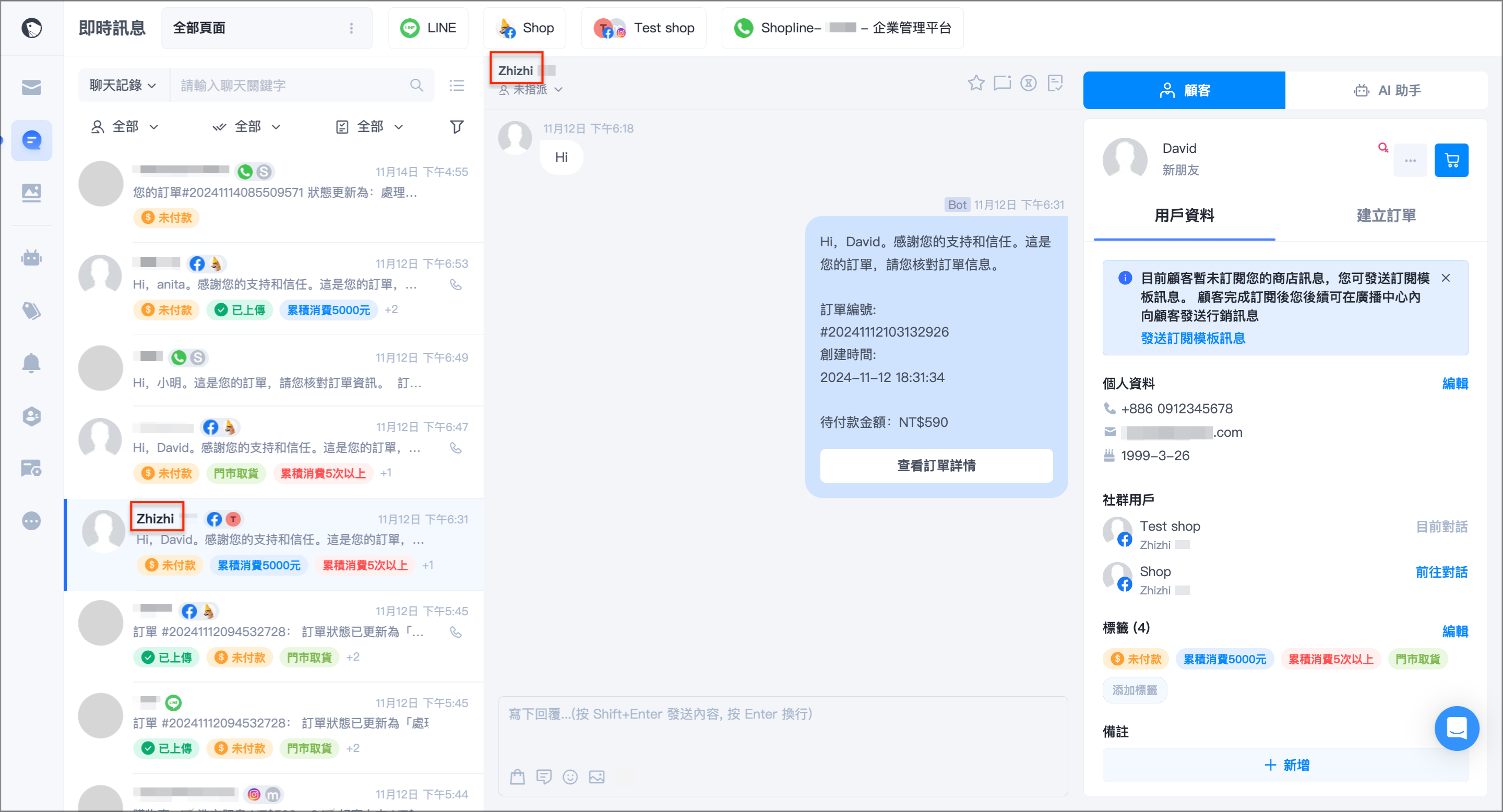Image resolution: width=1503 pixels, height=812 pixels.
Task: Click the search magnifier icon in chat search
Action: (x=416, y=86)
